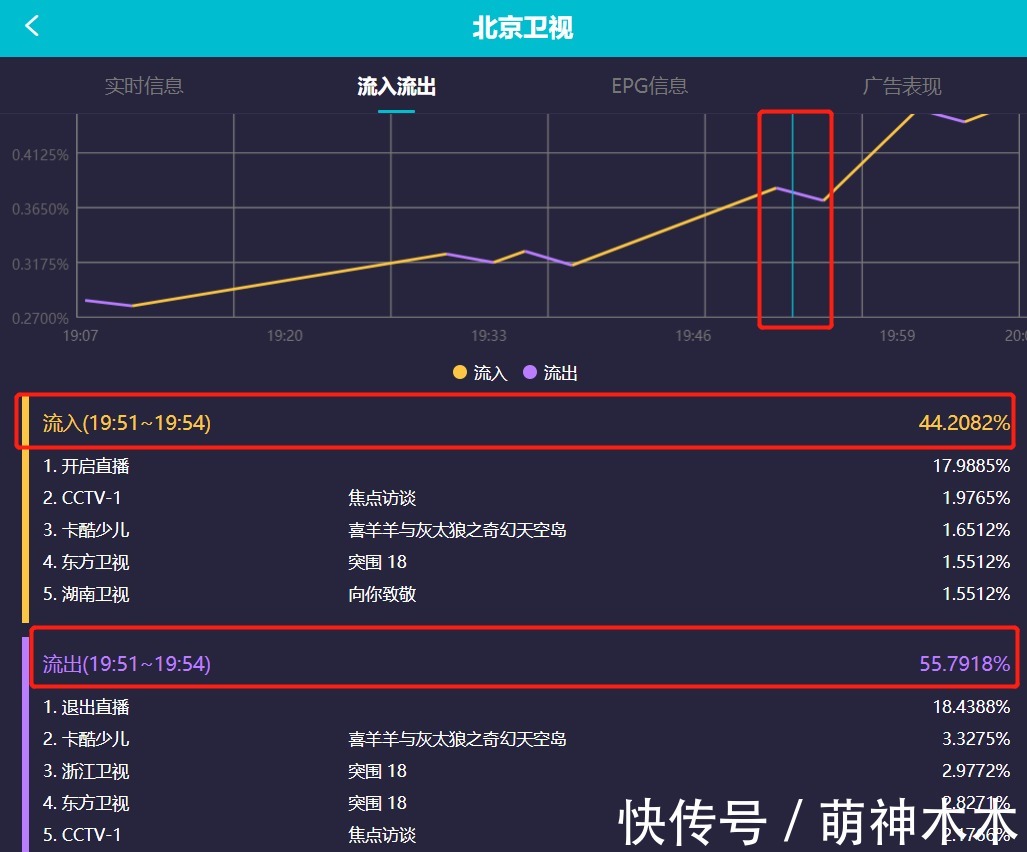Click the 19:46 time axis label

click(692, 336)
